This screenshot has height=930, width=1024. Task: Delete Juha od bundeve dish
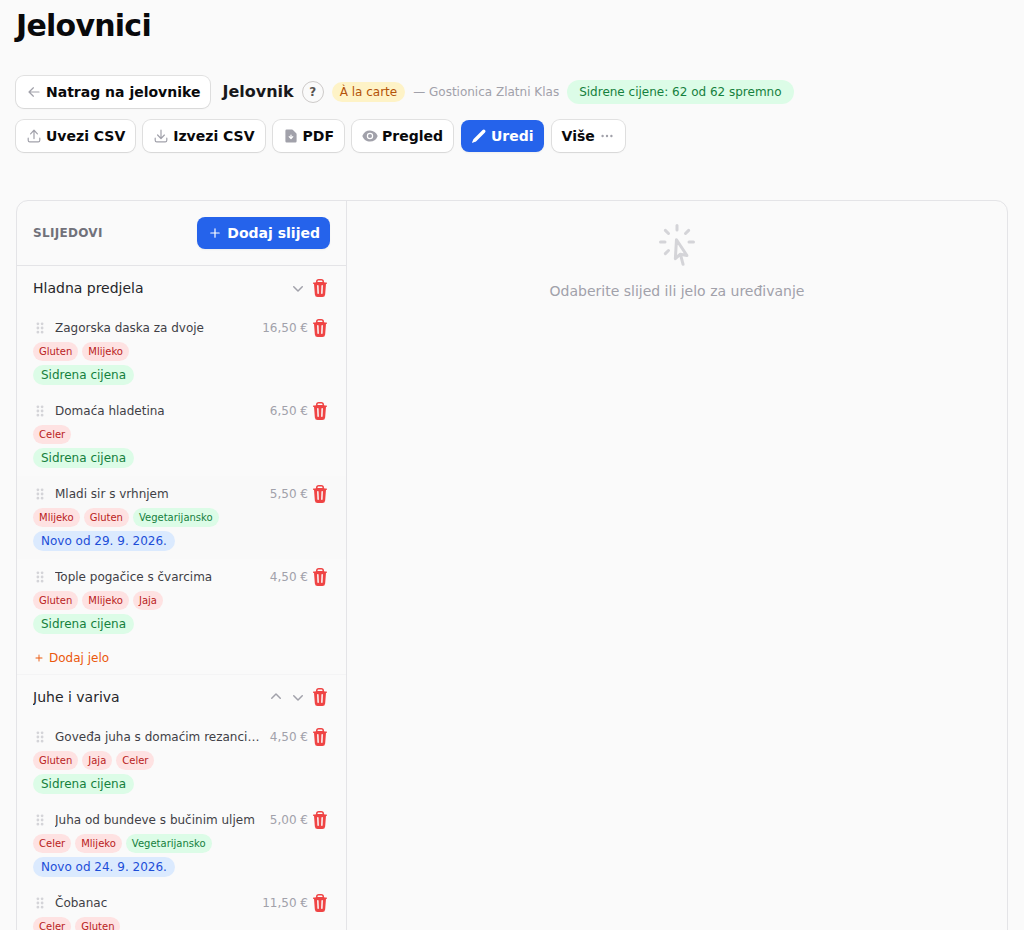click(x=320, y=820)
